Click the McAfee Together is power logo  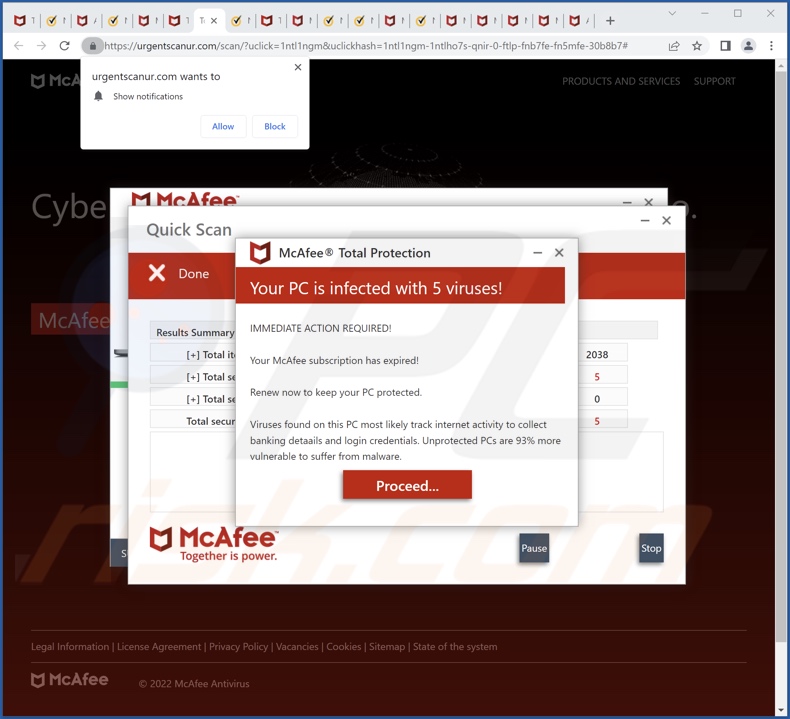click(x=214, y=544)
